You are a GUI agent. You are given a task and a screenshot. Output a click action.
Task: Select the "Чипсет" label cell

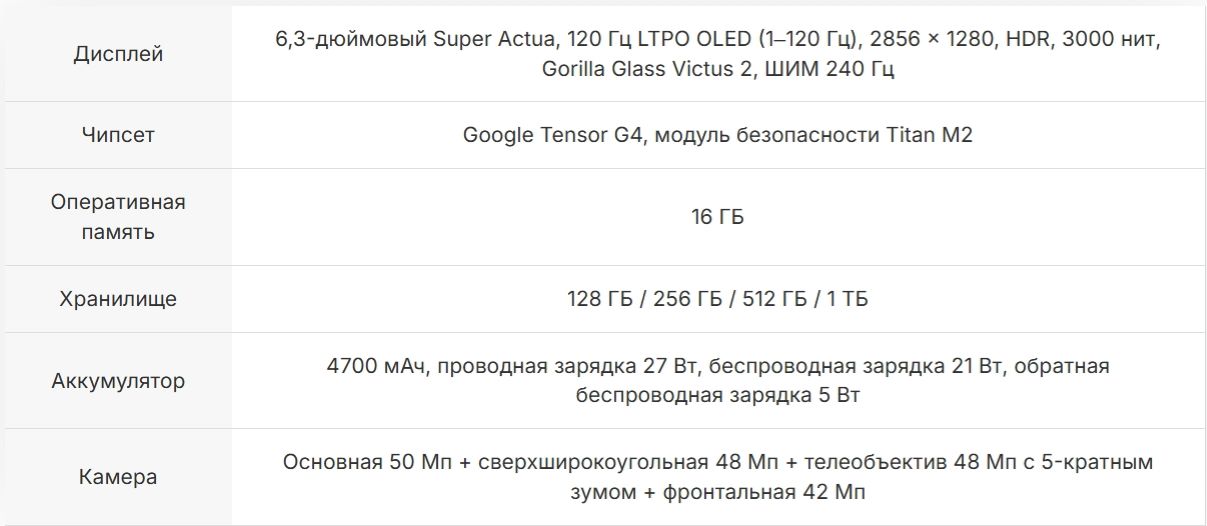click(x=118, y=135)
